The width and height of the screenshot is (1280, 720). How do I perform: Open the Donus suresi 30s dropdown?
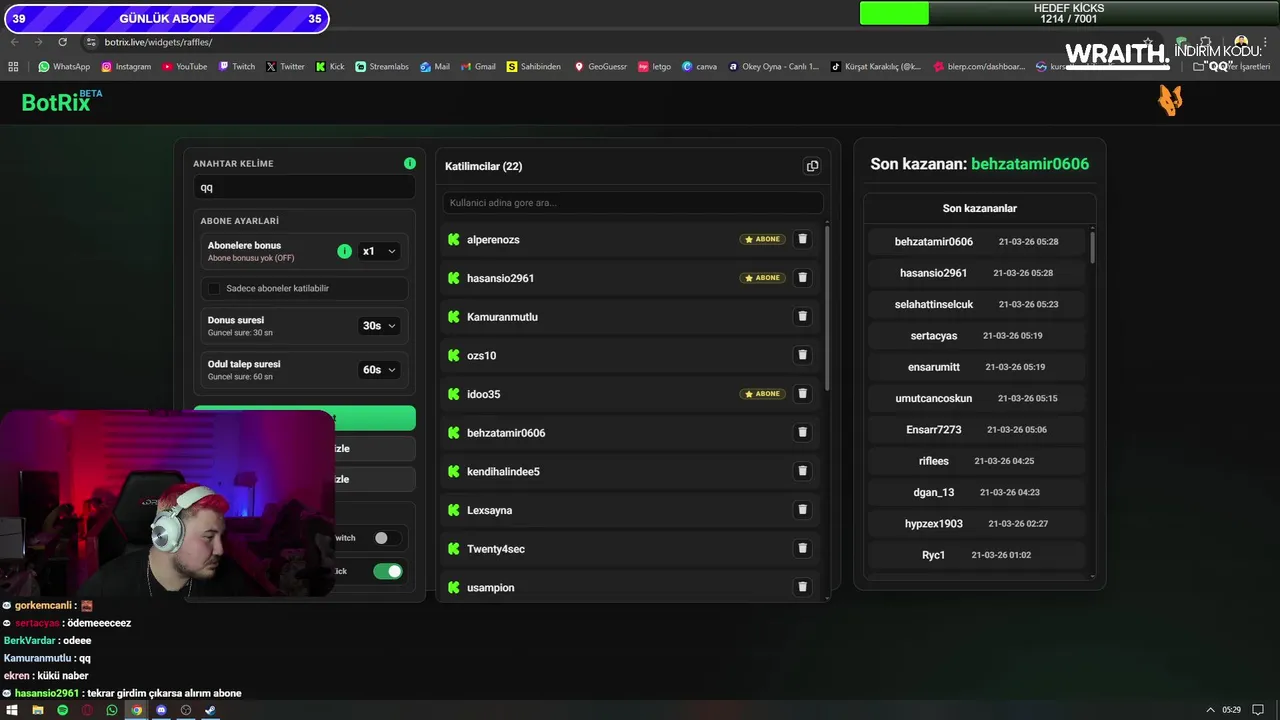click(379, 326)
